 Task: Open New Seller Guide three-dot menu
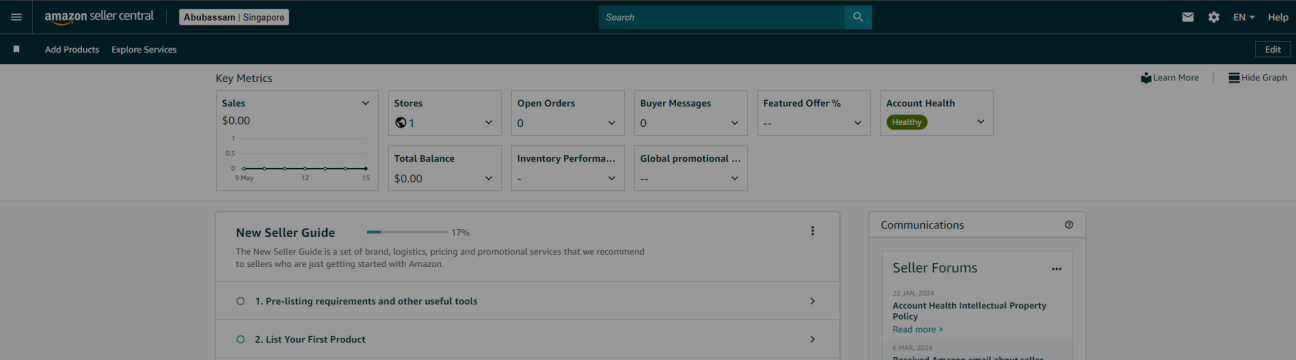[x=812, y=231]
